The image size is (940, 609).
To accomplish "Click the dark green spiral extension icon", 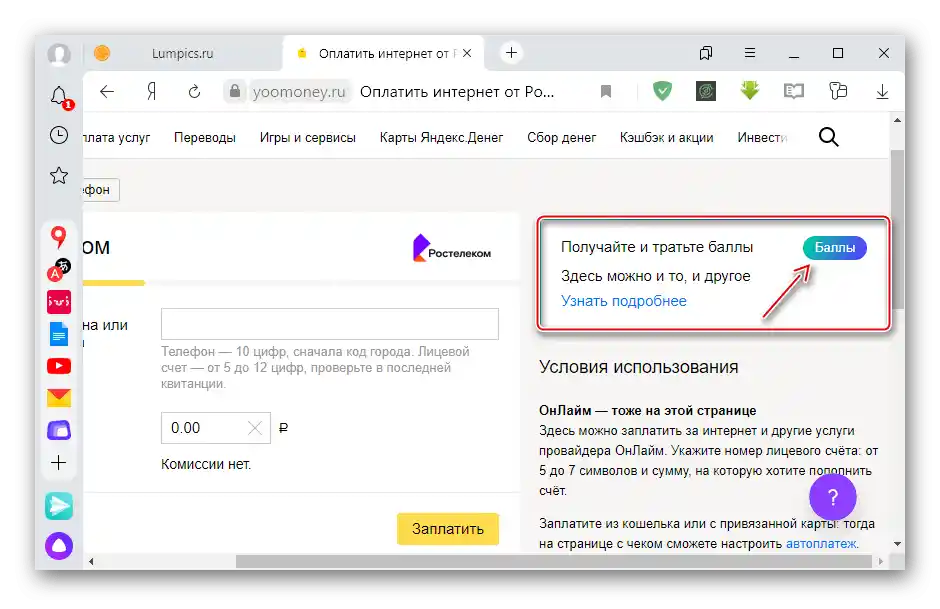I will click(706, 91).
